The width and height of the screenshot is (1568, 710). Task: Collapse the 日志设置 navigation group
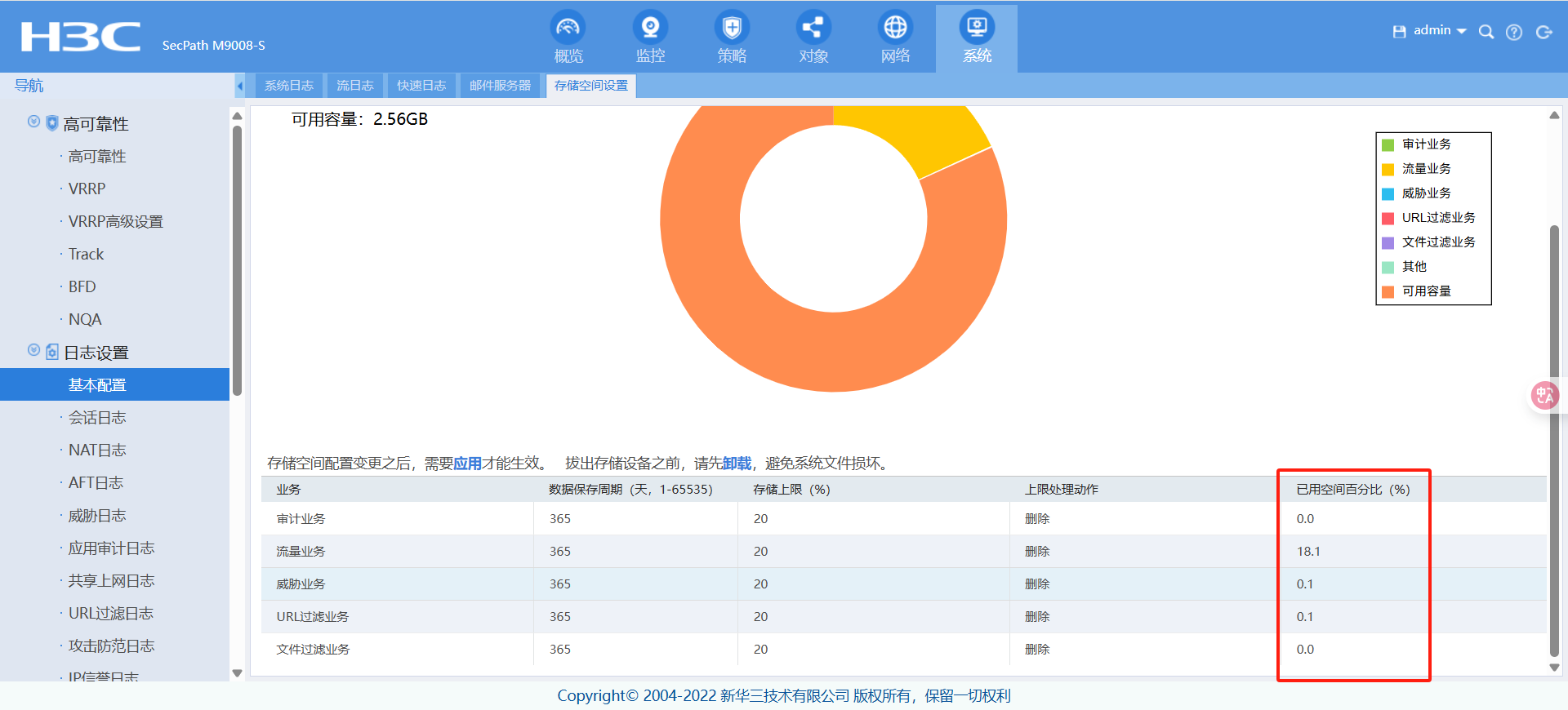point(33,350)
